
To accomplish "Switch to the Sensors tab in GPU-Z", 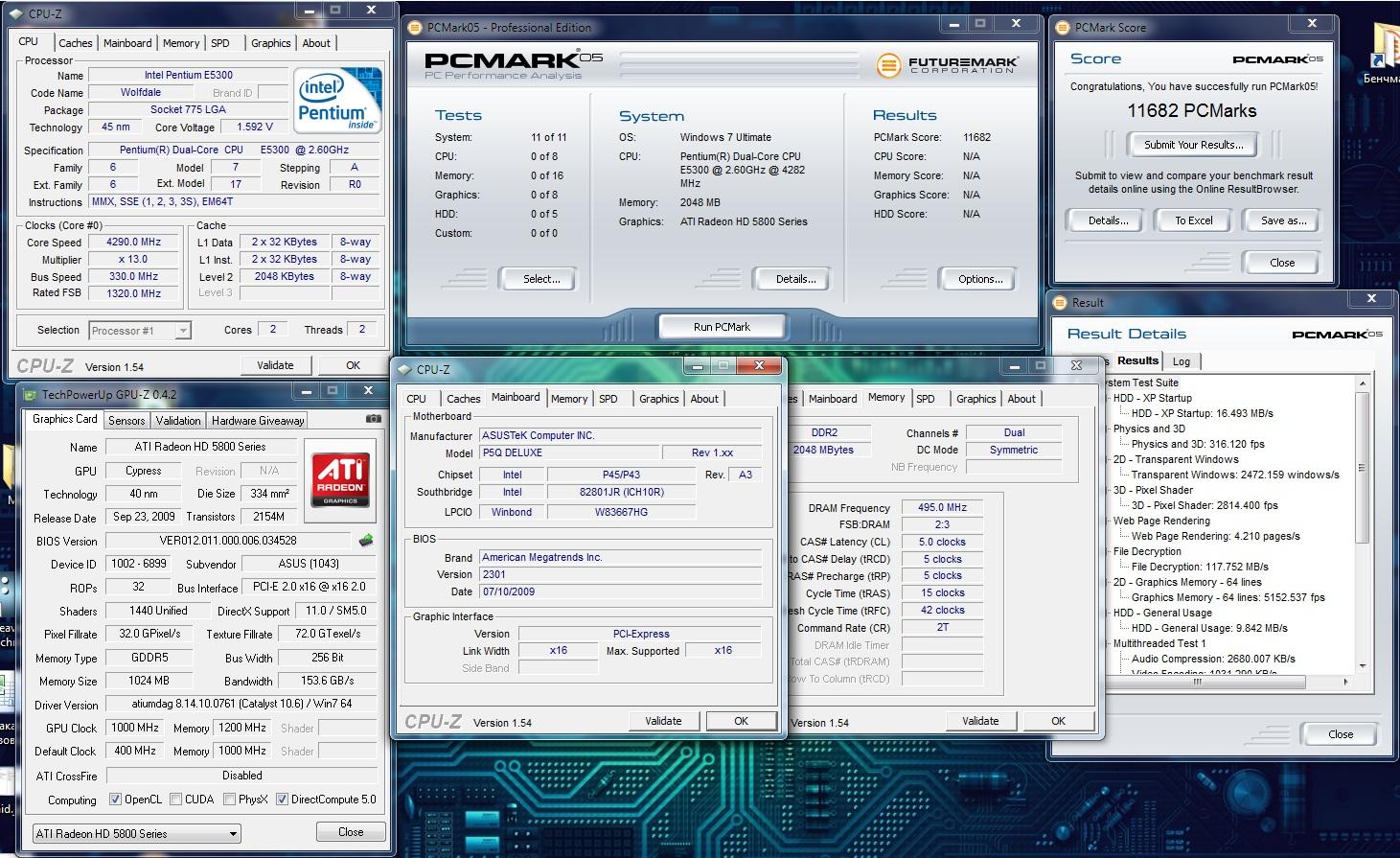I will [126, 420].
